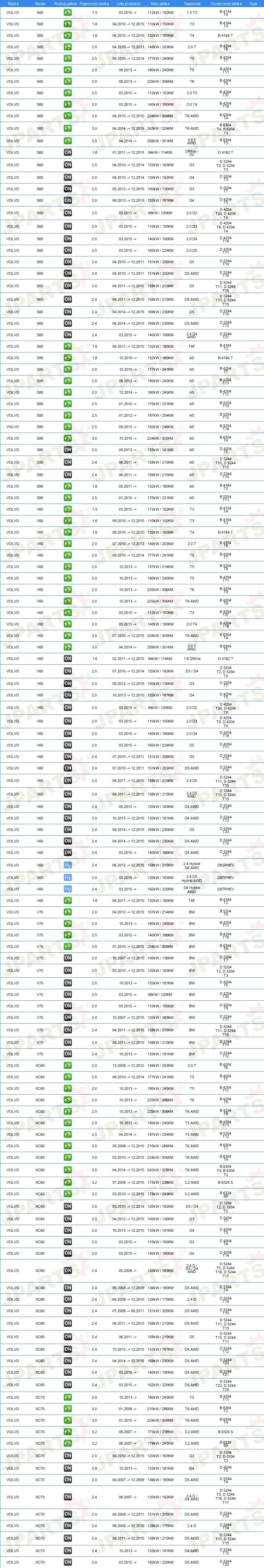Select the D82PHEV engine code cell
The height and width of the screenshot is (1568, 264).
click(x=226, y=865)
